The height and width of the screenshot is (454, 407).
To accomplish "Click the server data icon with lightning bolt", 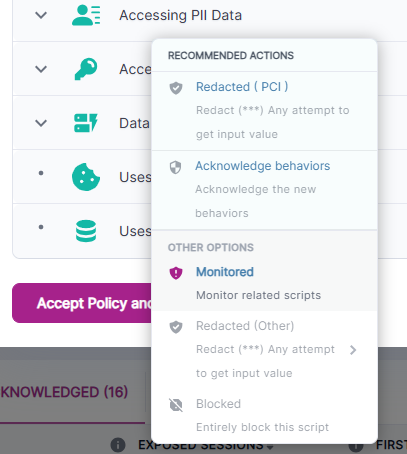I will click(86, 123).
